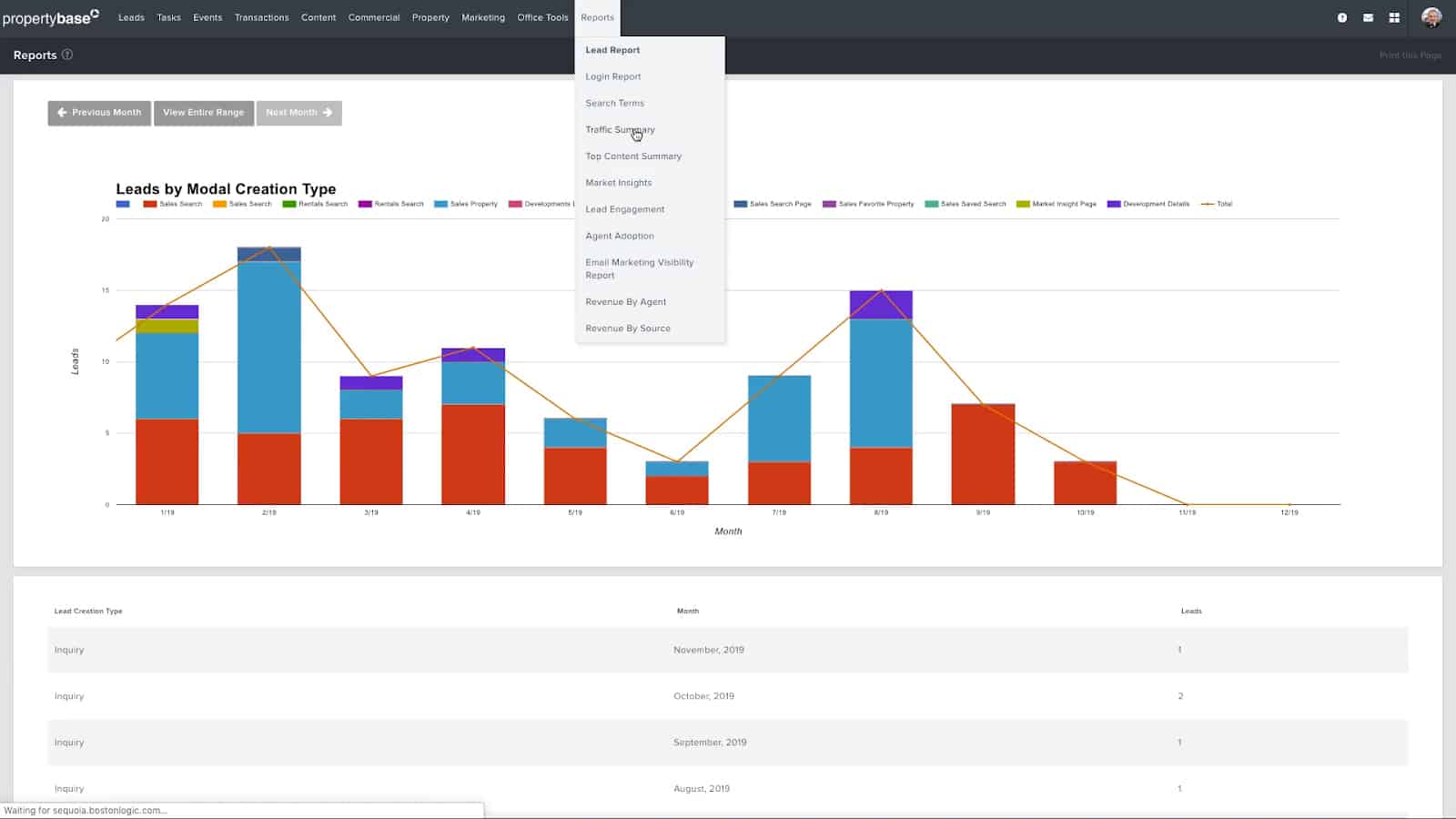
Task: Open the Events menu
Action: [x=207, y=17]
